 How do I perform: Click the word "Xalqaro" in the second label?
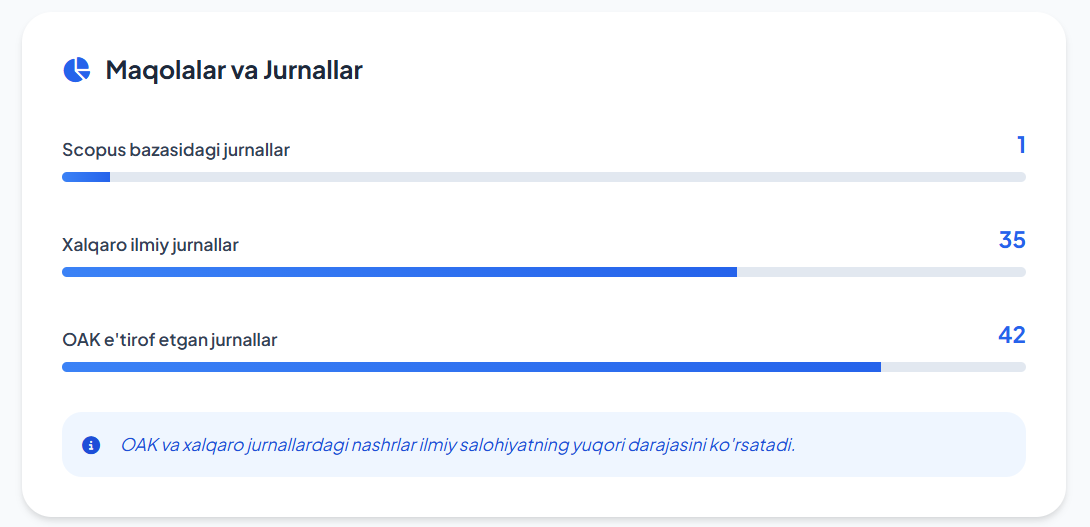[94, 245]
